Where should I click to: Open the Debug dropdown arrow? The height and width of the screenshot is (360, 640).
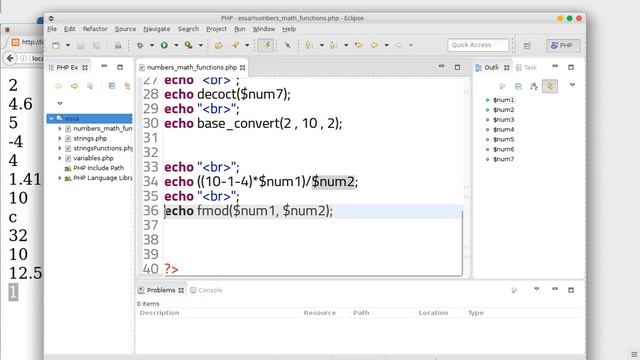[152, 45]
